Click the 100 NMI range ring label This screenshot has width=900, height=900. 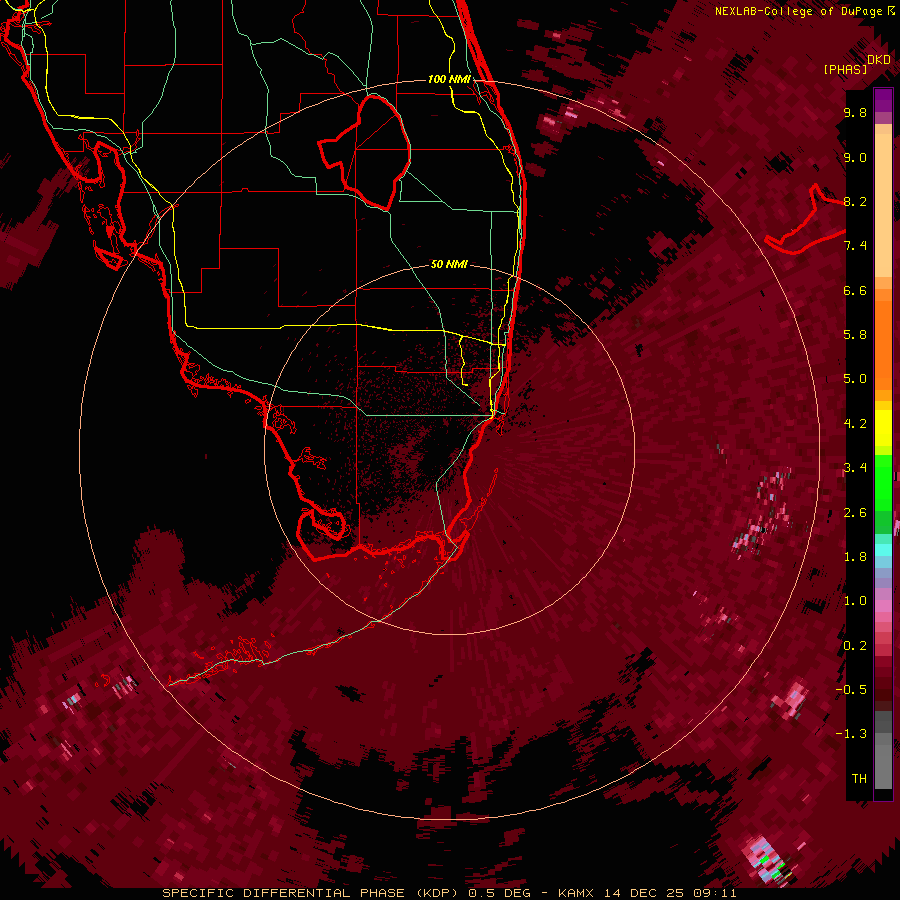[x=449, y=79]
